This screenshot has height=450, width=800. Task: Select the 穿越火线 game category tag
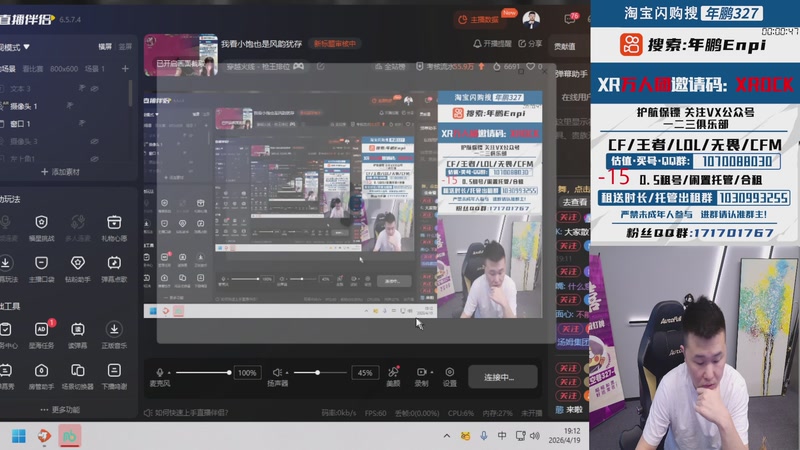tap(265, 66)
